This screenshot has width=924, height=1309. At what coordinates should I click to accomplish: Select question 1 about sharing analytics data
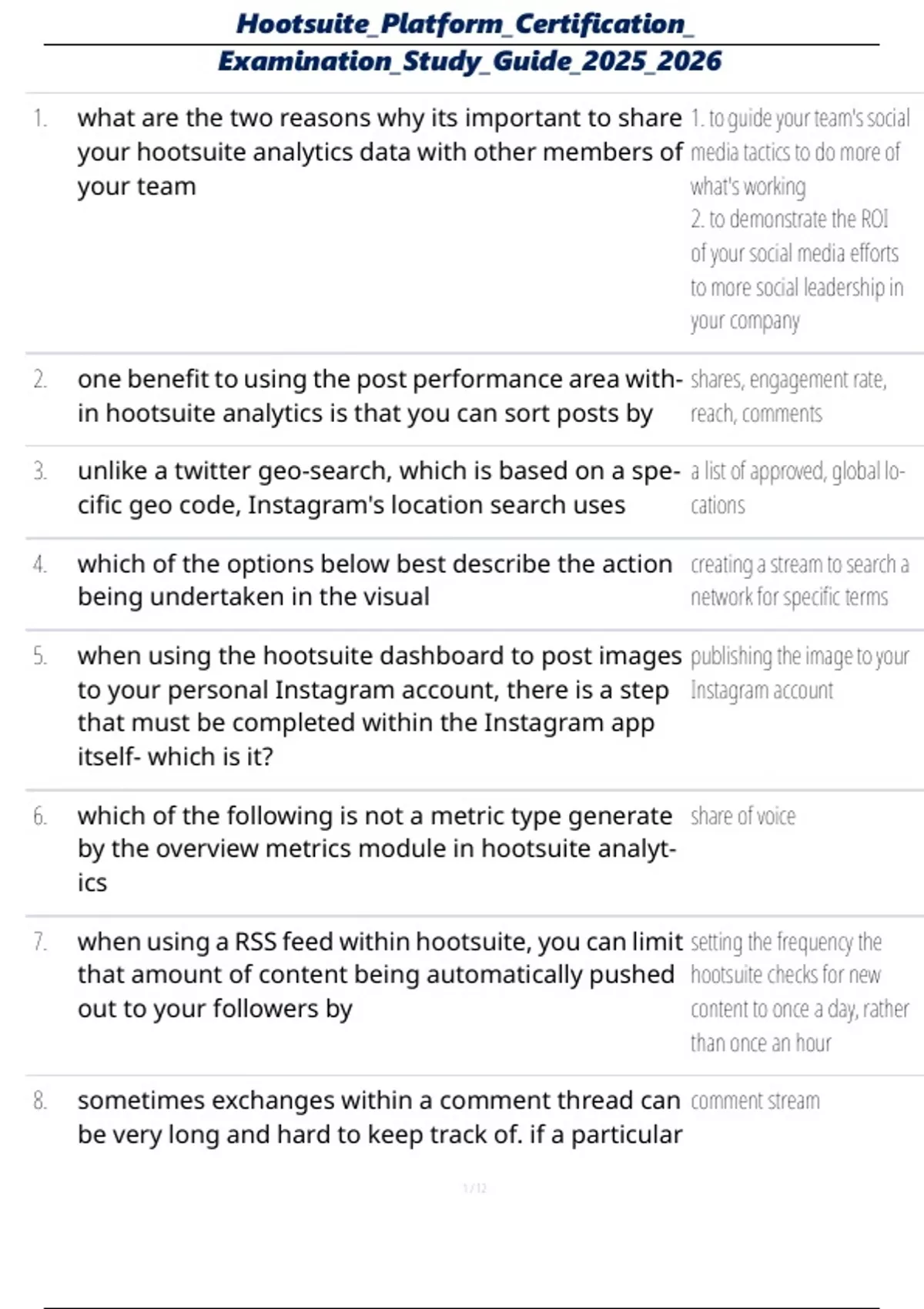coord(379,152)
